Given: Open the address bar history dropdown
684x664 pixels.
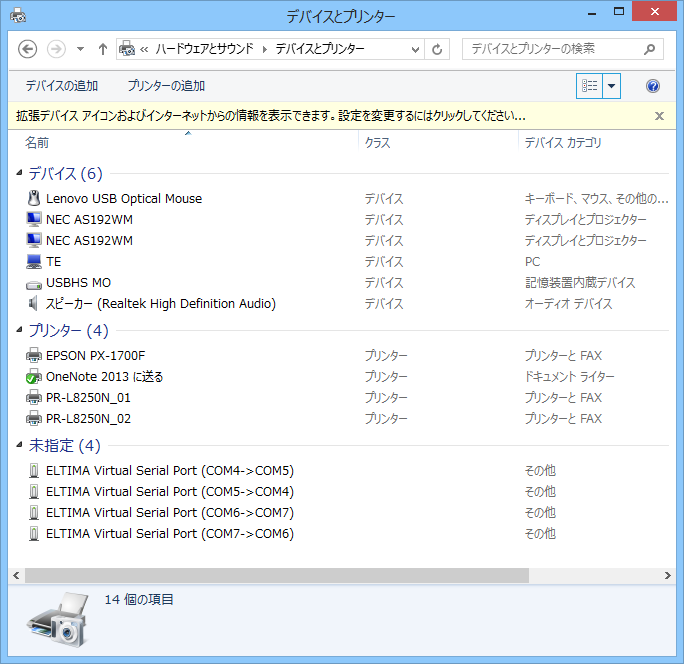Looking at the screenshot, I should 415,49.
